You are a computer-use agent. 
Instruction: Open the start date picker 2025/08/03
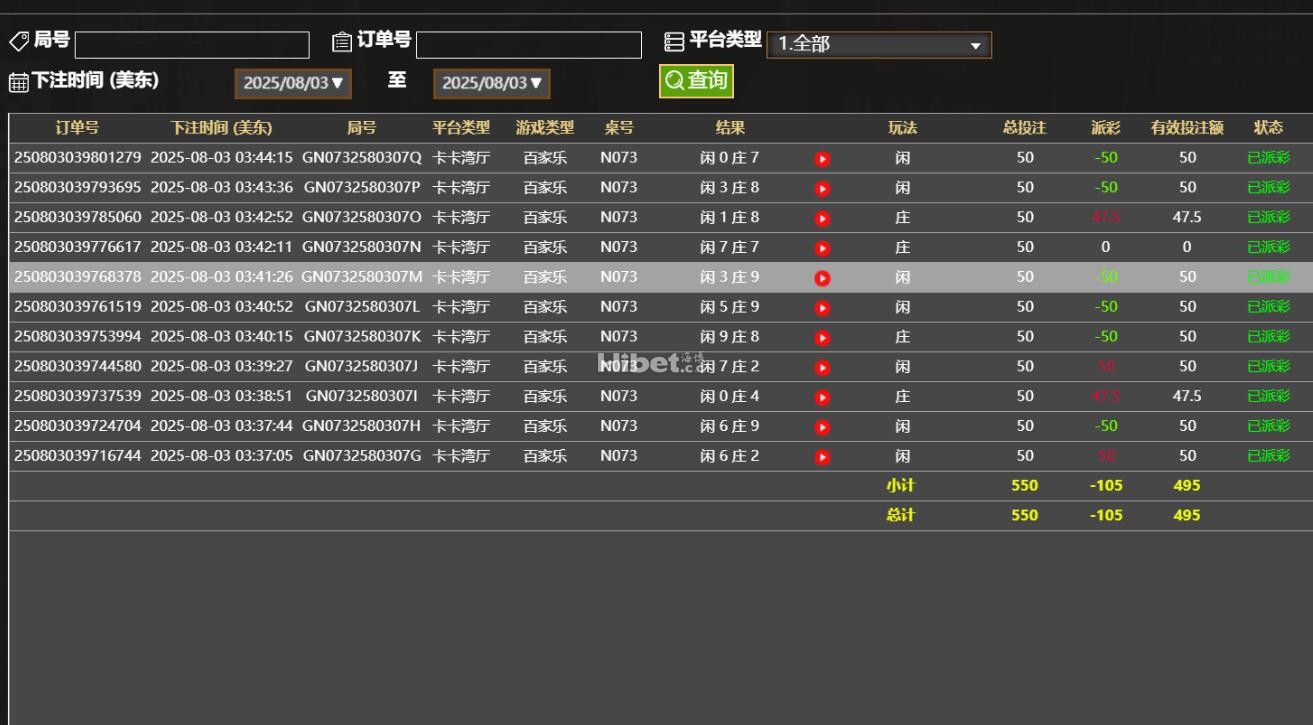tap(293, 83)
